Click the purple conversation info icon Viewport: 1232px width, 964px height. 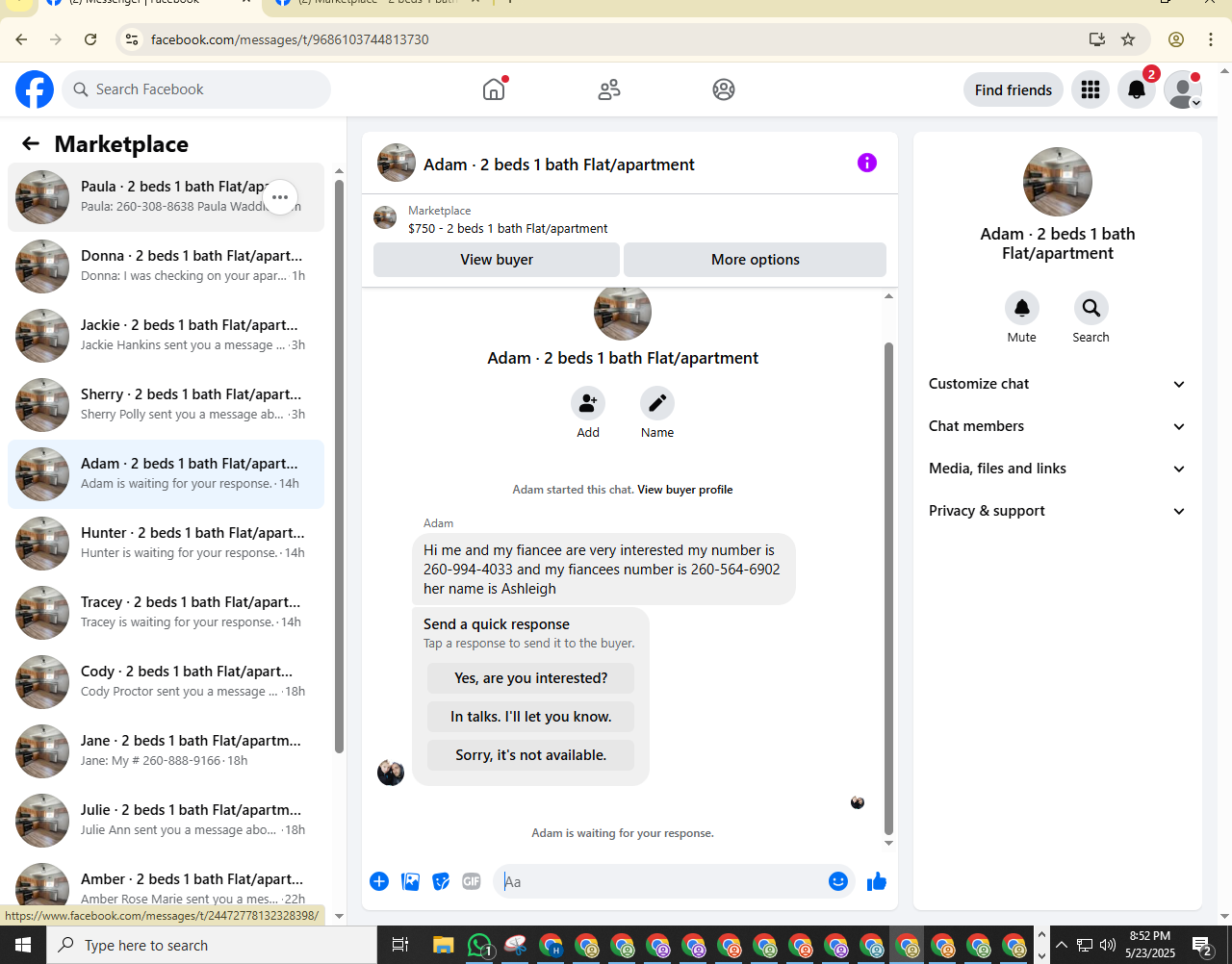coord(867,163)
